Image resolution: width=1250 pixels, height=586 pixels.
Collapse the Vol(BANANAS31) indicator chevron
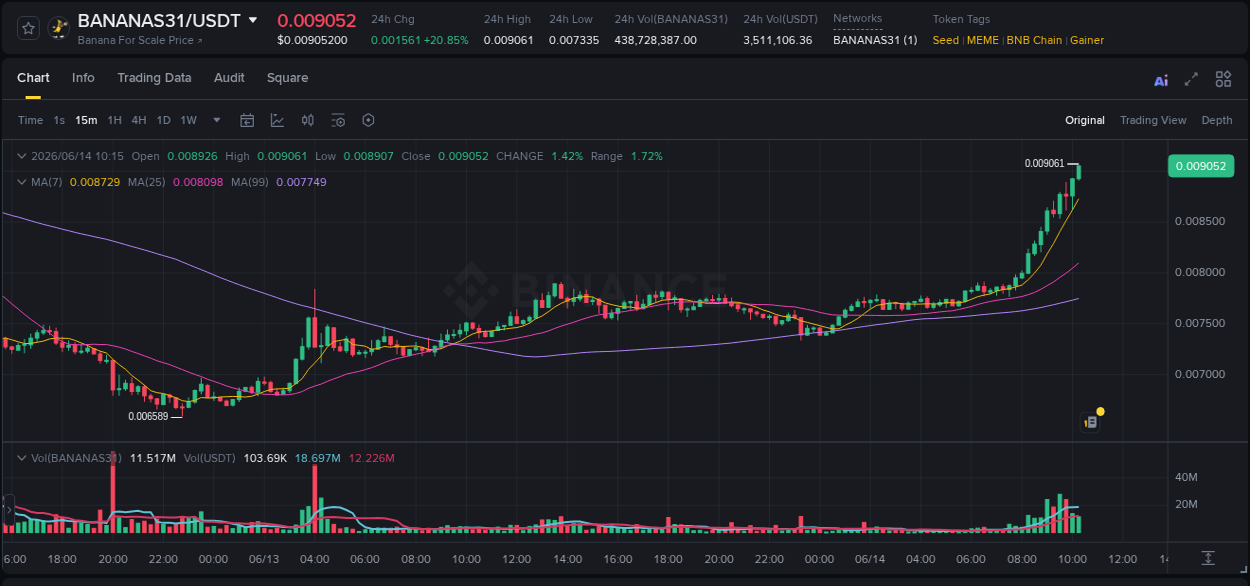22,458
